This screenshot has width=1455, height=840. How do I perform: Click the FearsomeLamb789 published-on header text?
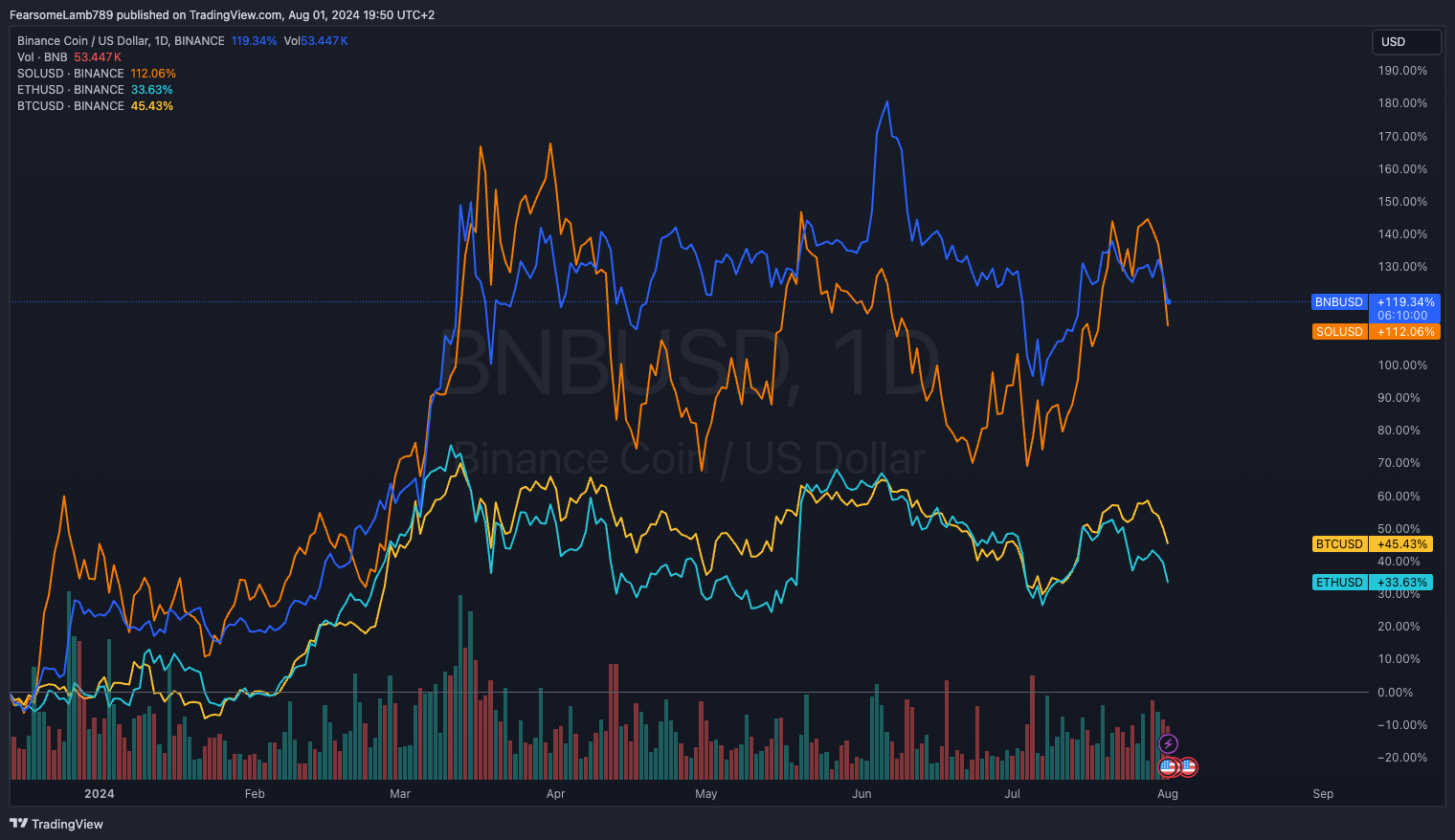click(222, 15)
